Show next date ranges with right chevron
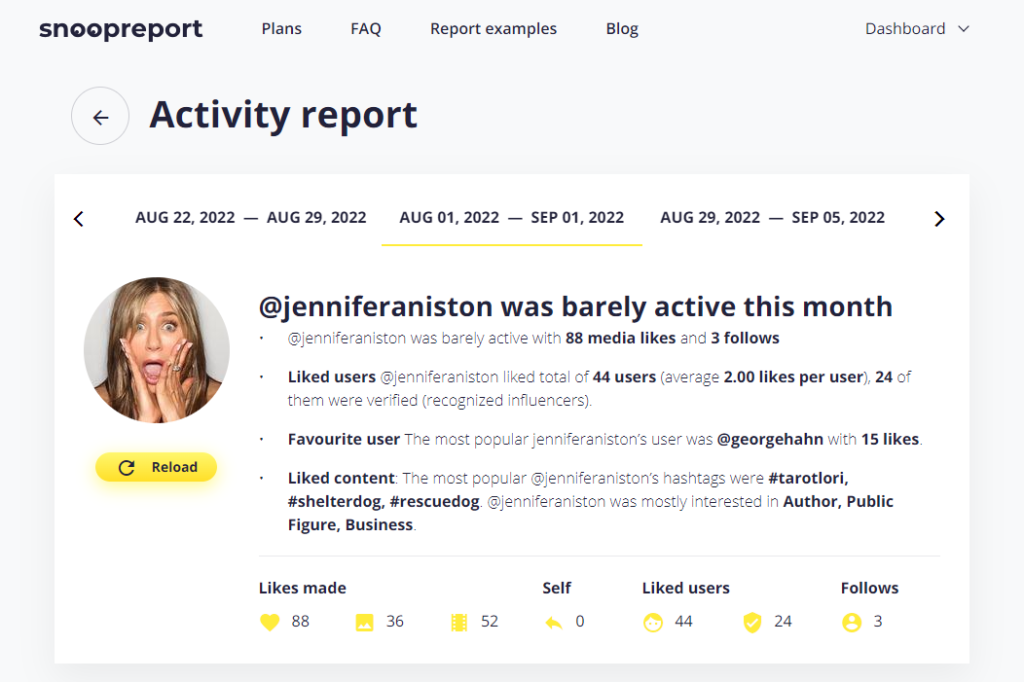 pos(939,219)
